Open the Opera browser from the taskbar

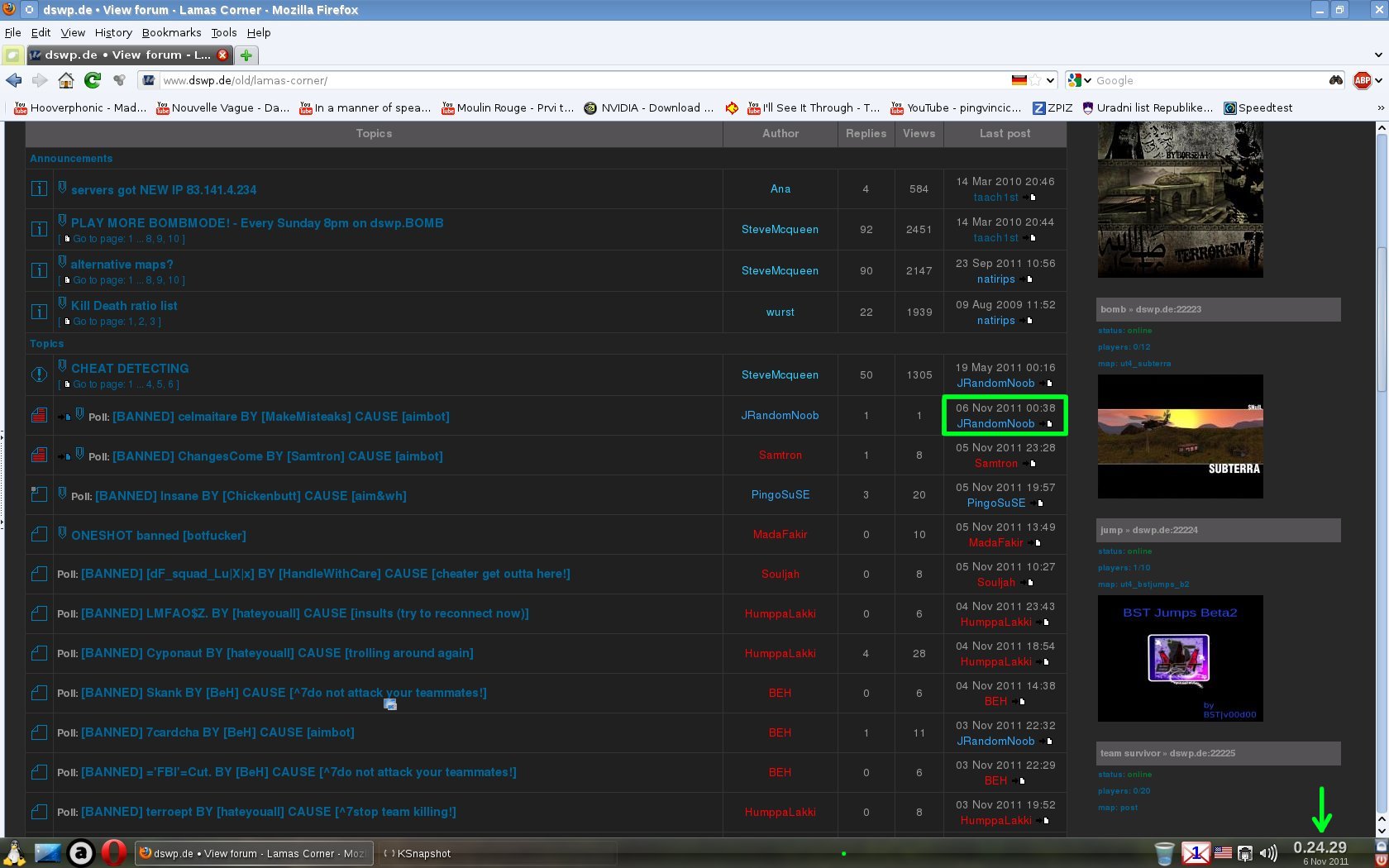114,852
